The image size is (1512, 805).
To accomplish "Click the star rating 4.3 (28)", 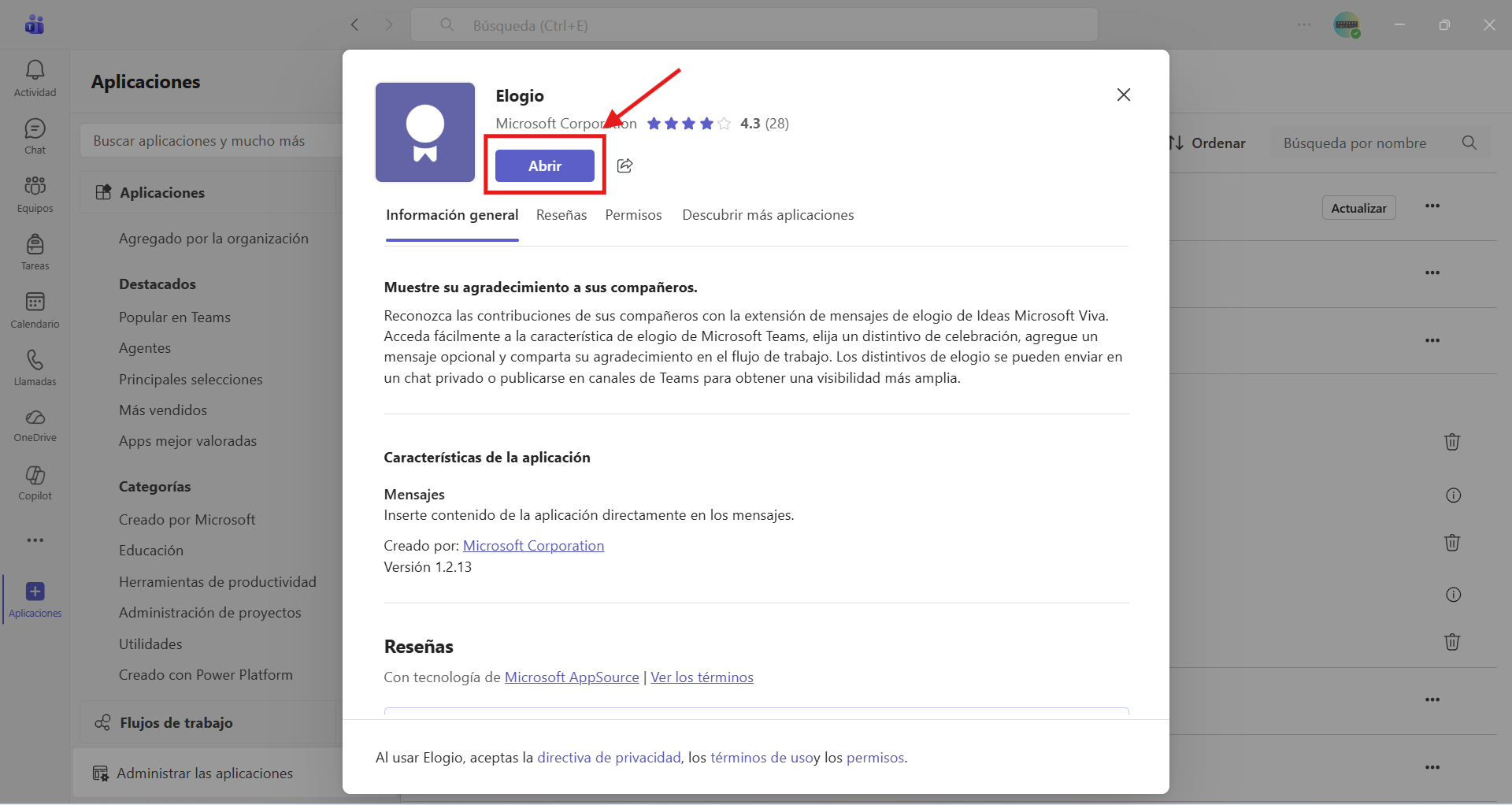I will [717, 124].
